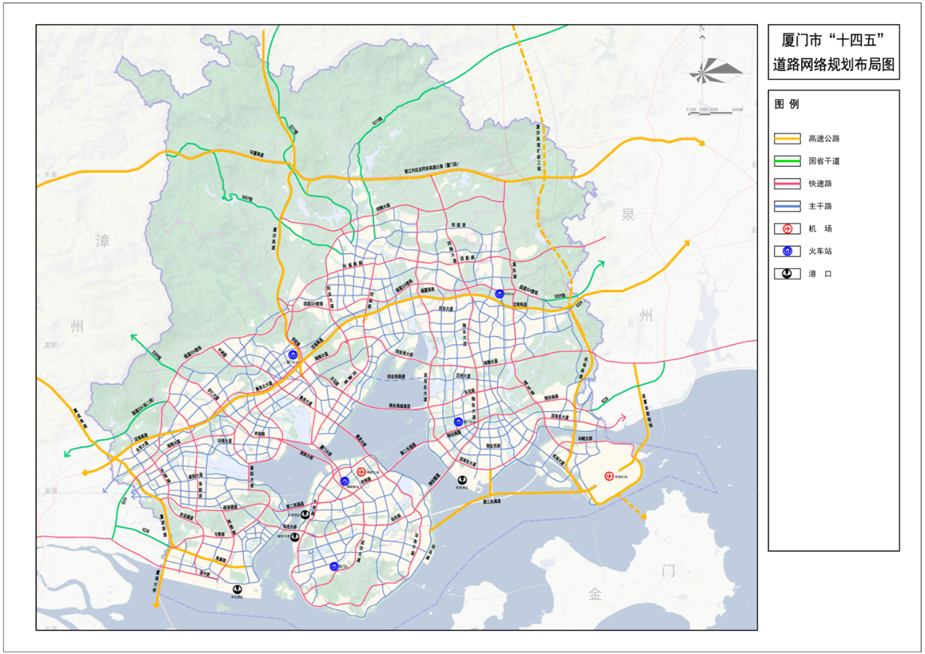Click the title line 道路网络规划布局图

(834, 65)
